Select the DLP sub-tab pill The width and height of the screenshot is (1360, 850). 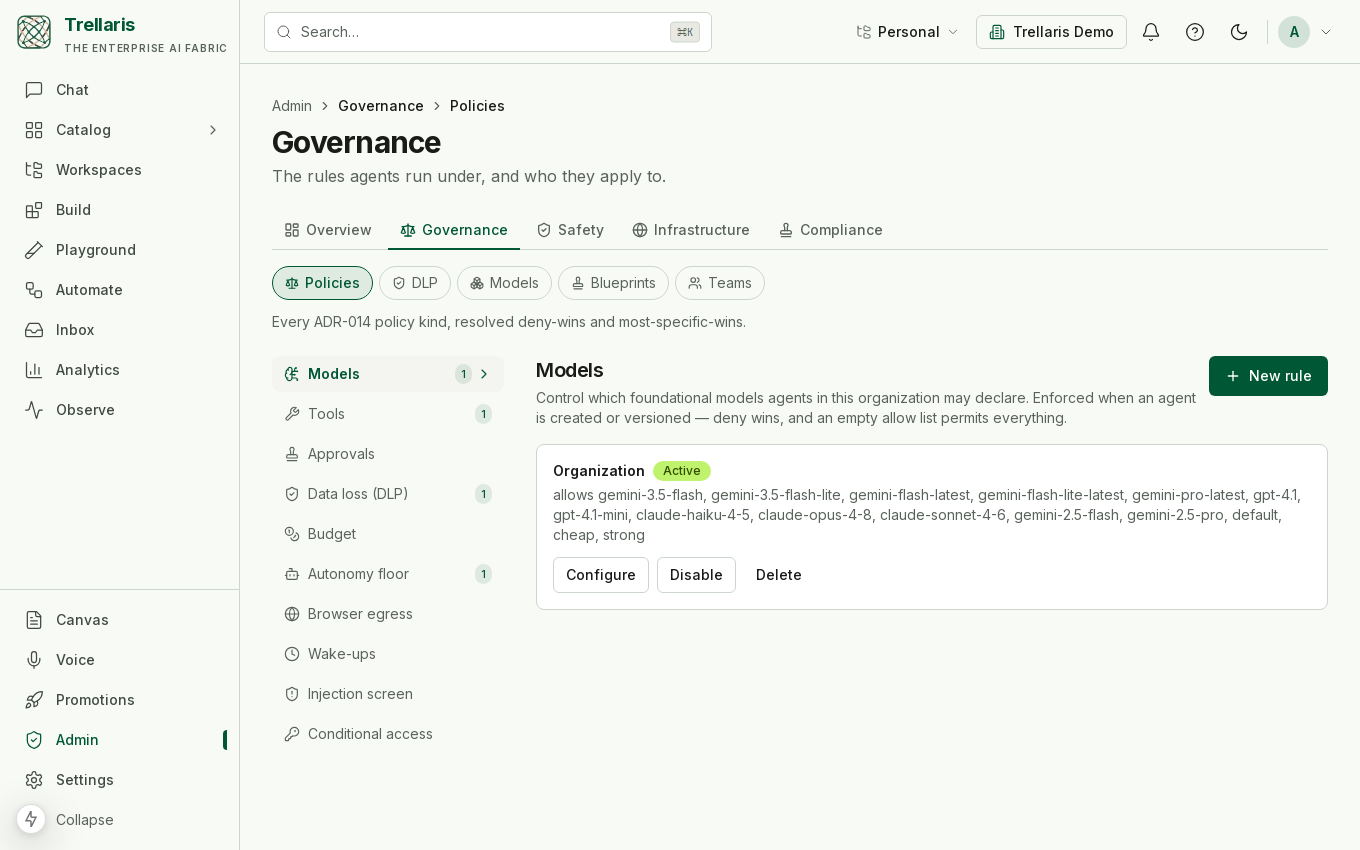(415, 283)
